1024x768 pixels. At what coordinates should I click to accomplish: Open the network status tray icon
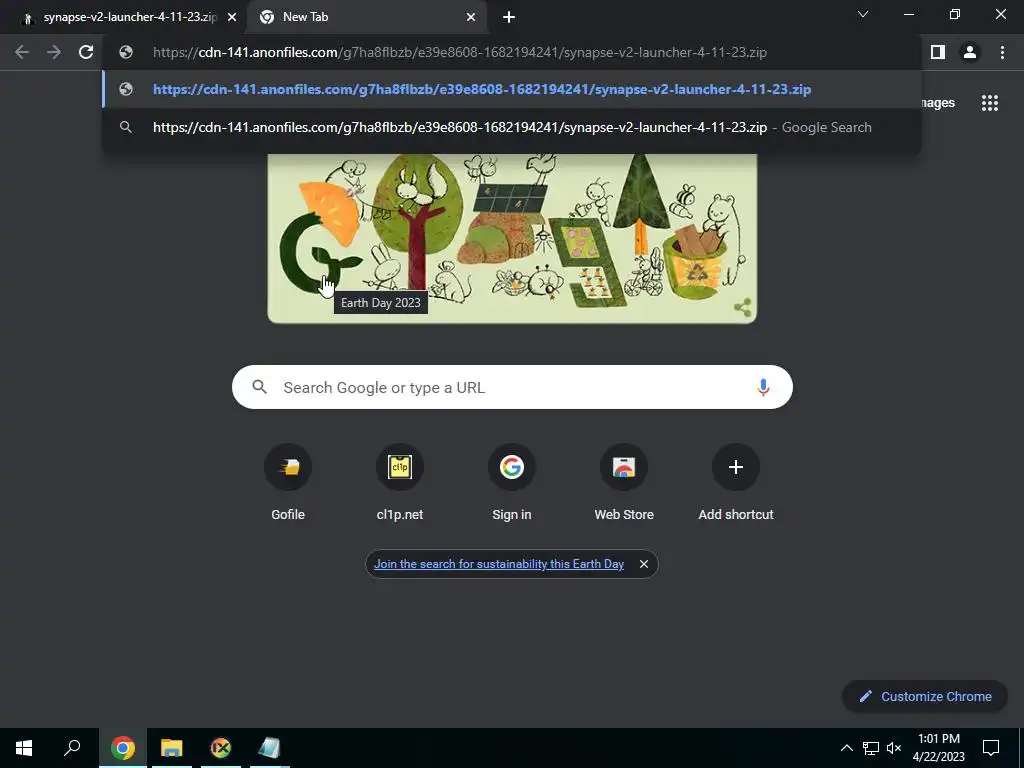[871, 748]
